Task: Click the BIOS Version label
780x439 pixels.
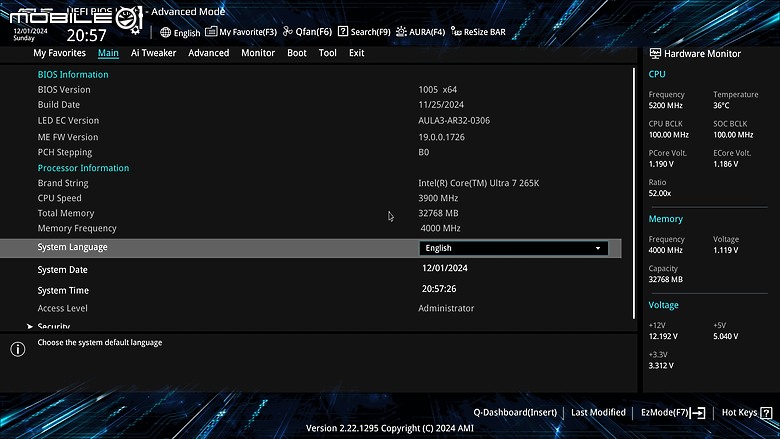Action: (64, 89)
